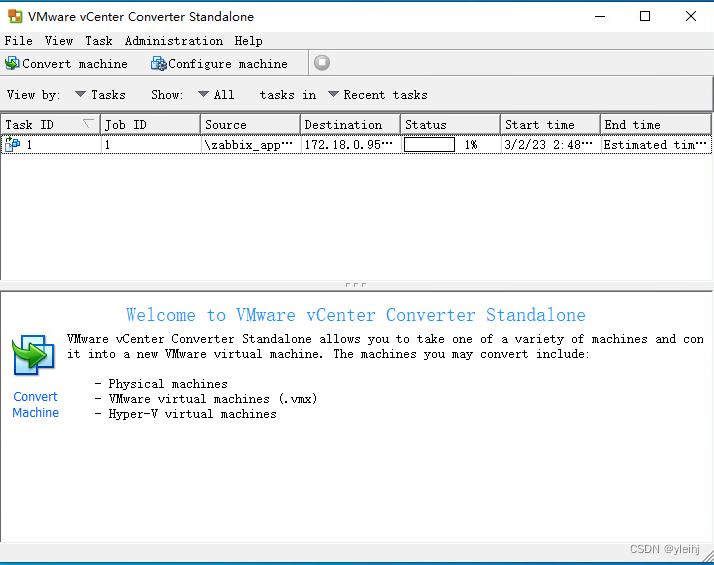Sort by the Start time column header
Screen dimensions: 714x565
point(550,125)
